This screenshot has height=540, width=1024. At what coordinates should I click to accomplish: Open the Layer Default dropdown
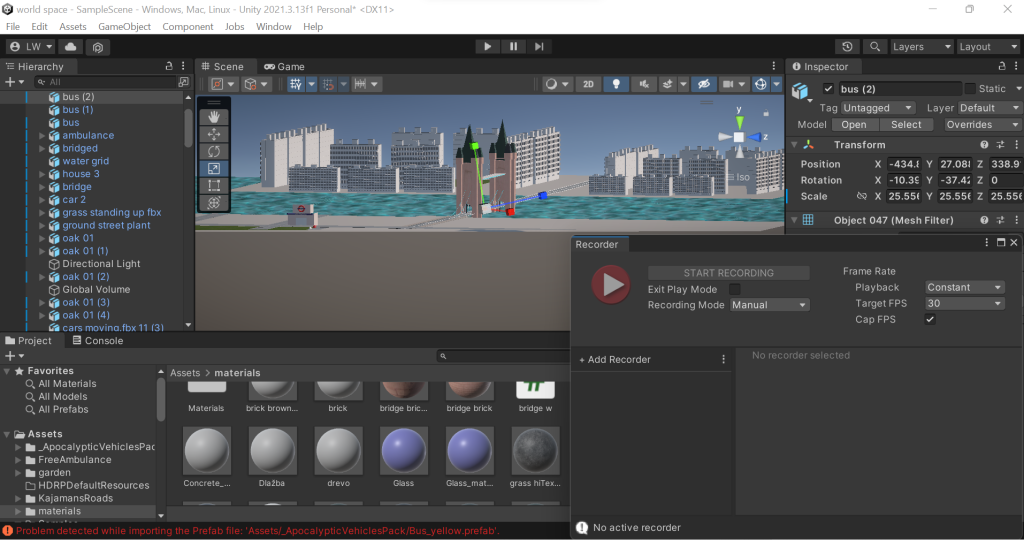click(989, 108)
